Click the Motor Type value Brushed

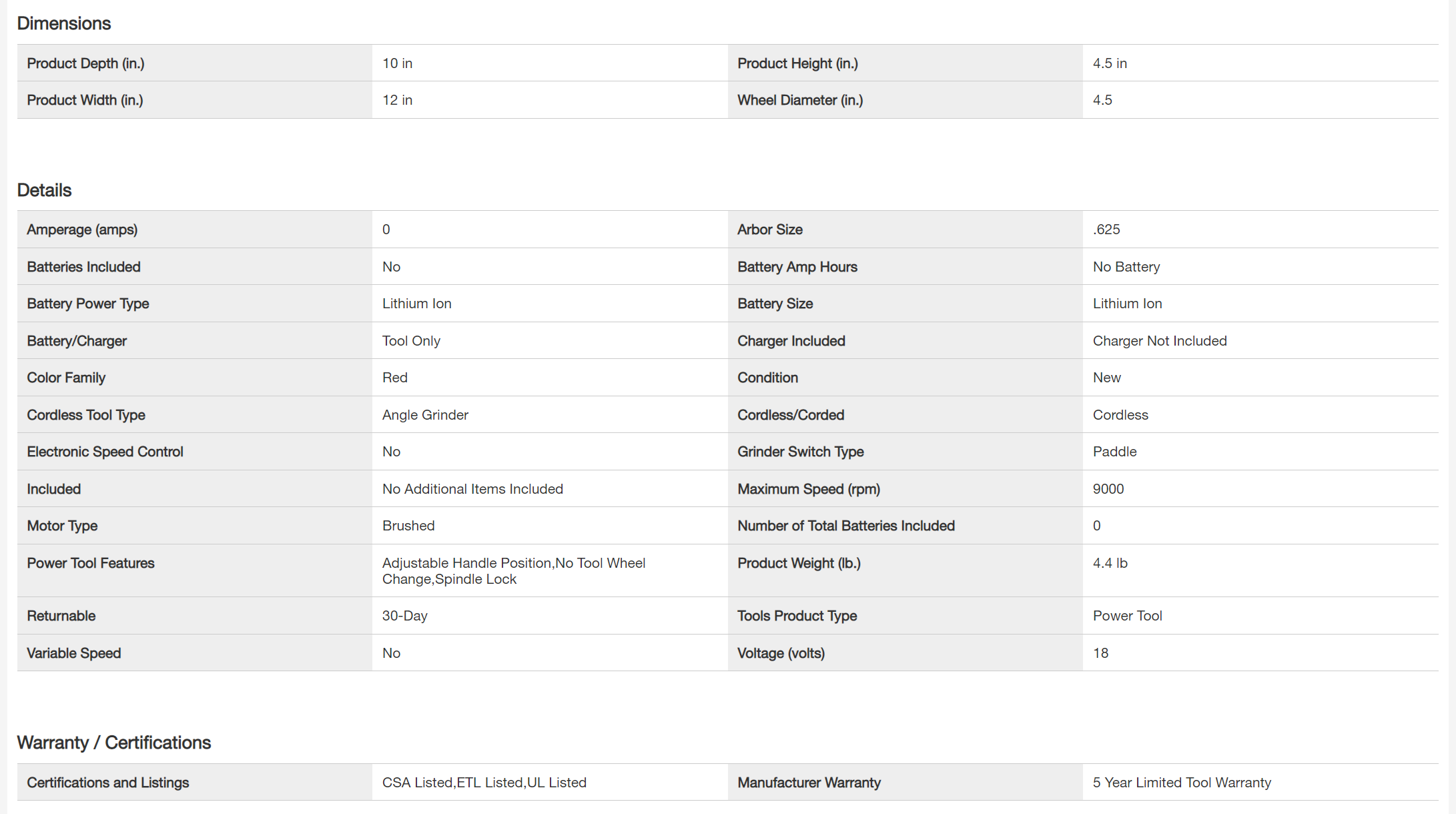pos(408,526)
